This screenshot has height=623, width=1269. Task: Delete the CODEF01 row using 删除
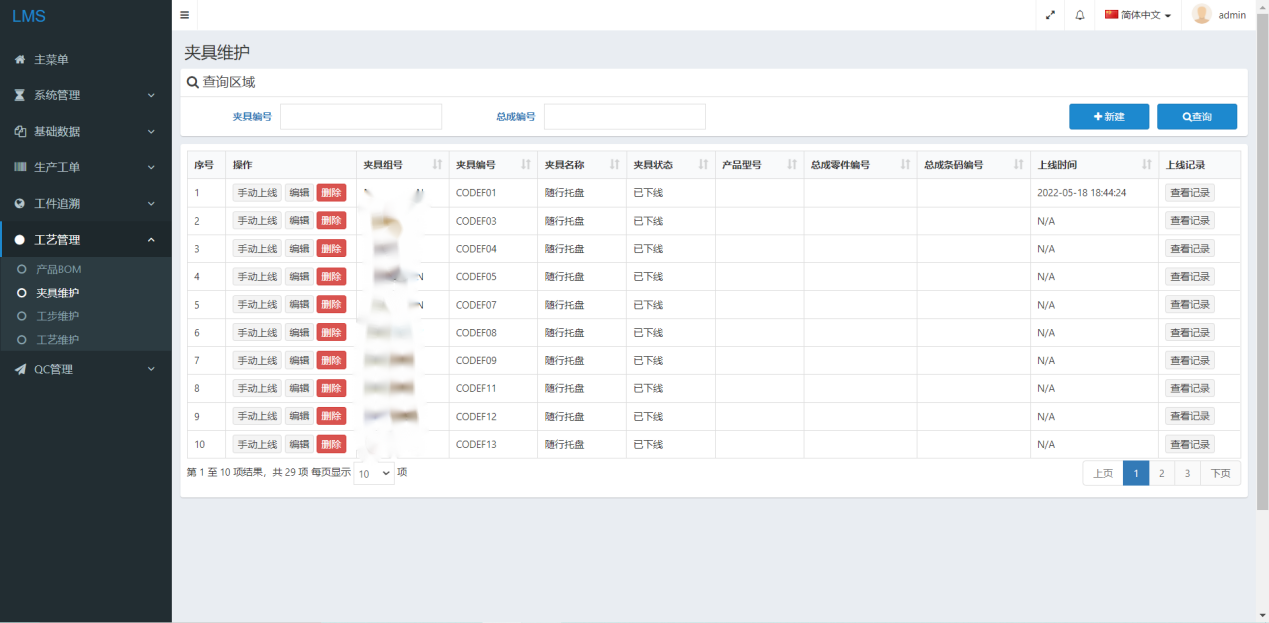point(331,193)
